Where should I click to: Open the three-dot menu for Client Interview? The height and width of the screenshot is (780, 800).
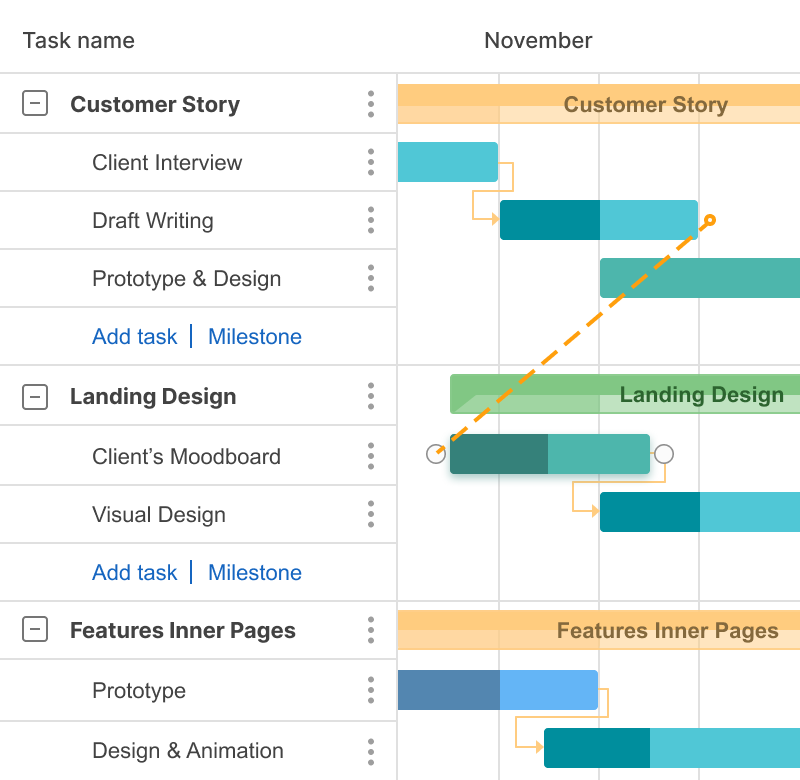(x=371, y=162)
